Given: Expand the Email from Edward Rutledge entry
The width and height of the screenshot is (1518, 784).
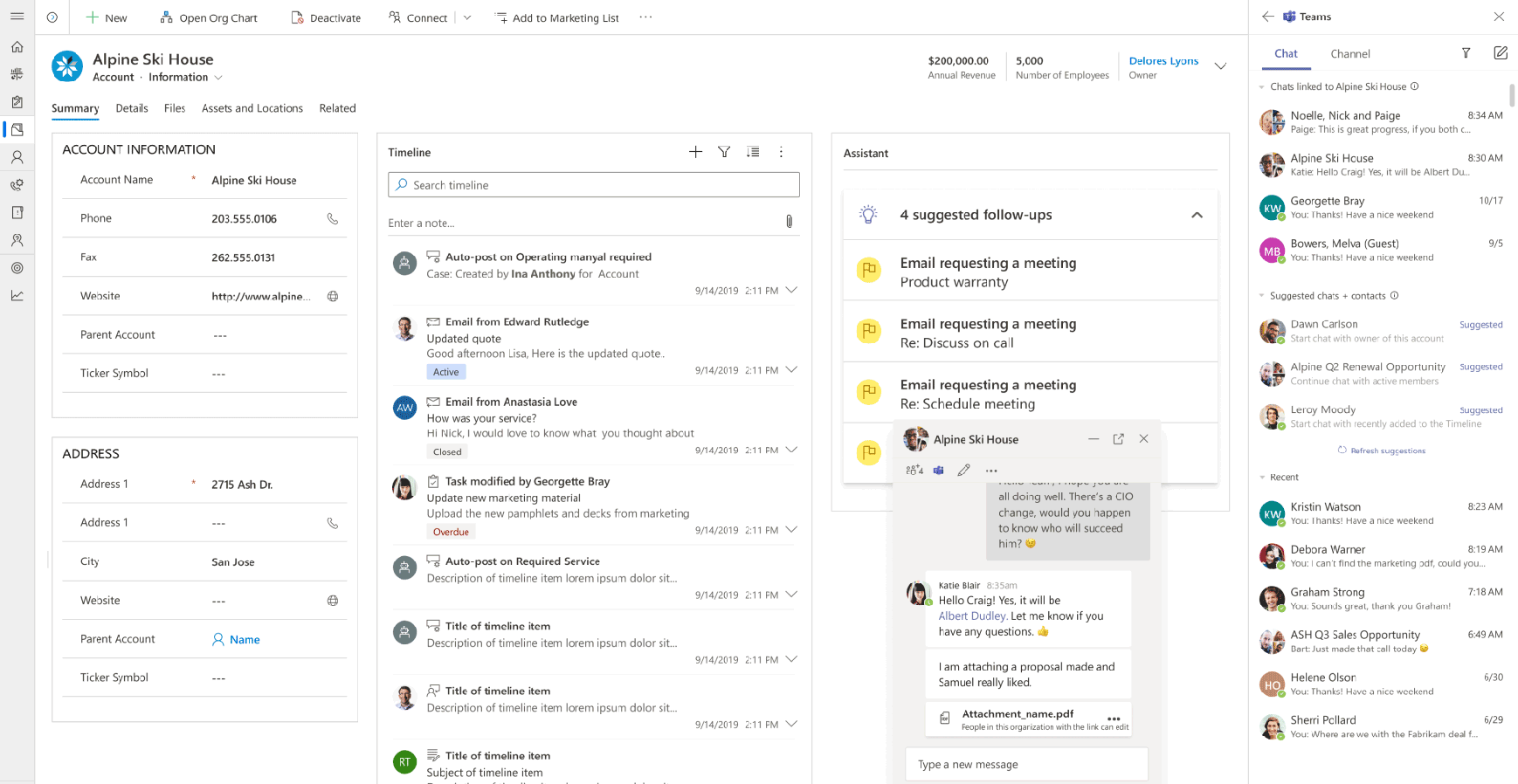Looking at the screenshot, I should coord(791,369).
